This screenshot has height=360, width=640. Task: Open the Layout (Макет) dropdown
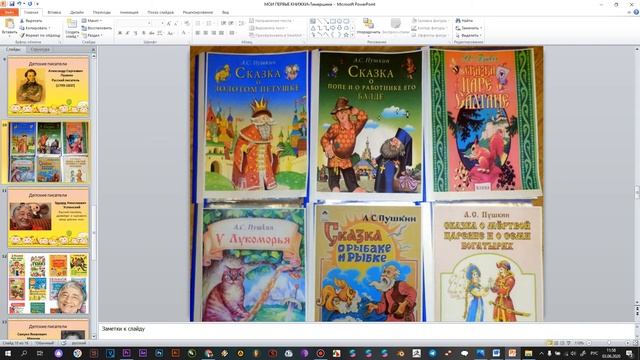tap(92, 20)
